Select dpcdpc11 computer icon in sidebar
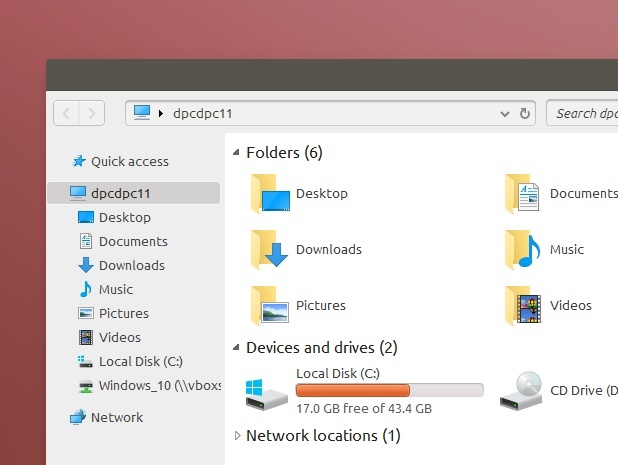The height and width of the screenshot is (465, 618). click(78, 193)
